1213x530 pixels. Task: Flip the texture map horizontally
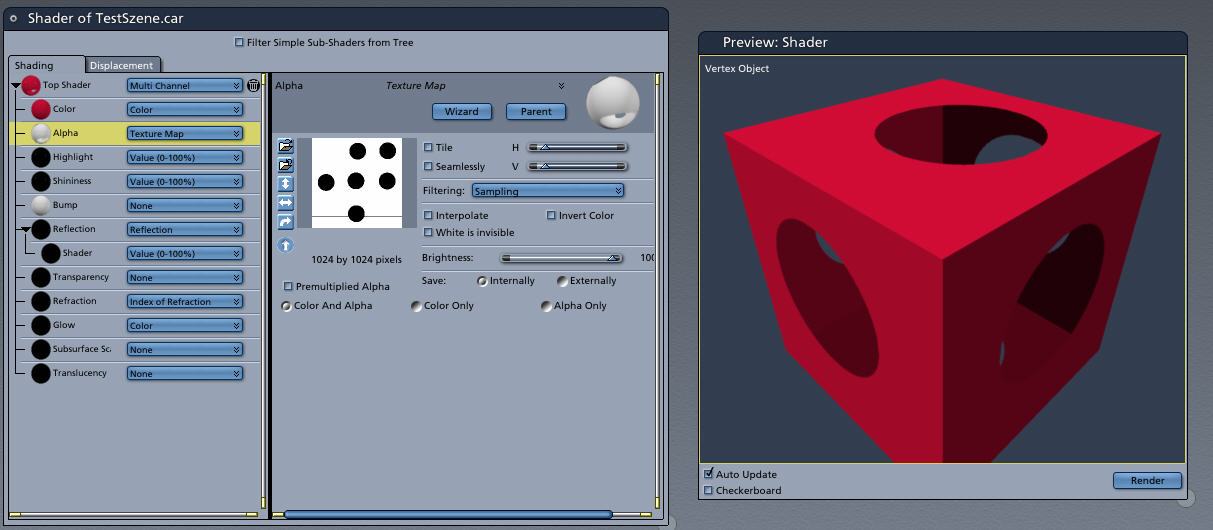click(x=286, y=203)
